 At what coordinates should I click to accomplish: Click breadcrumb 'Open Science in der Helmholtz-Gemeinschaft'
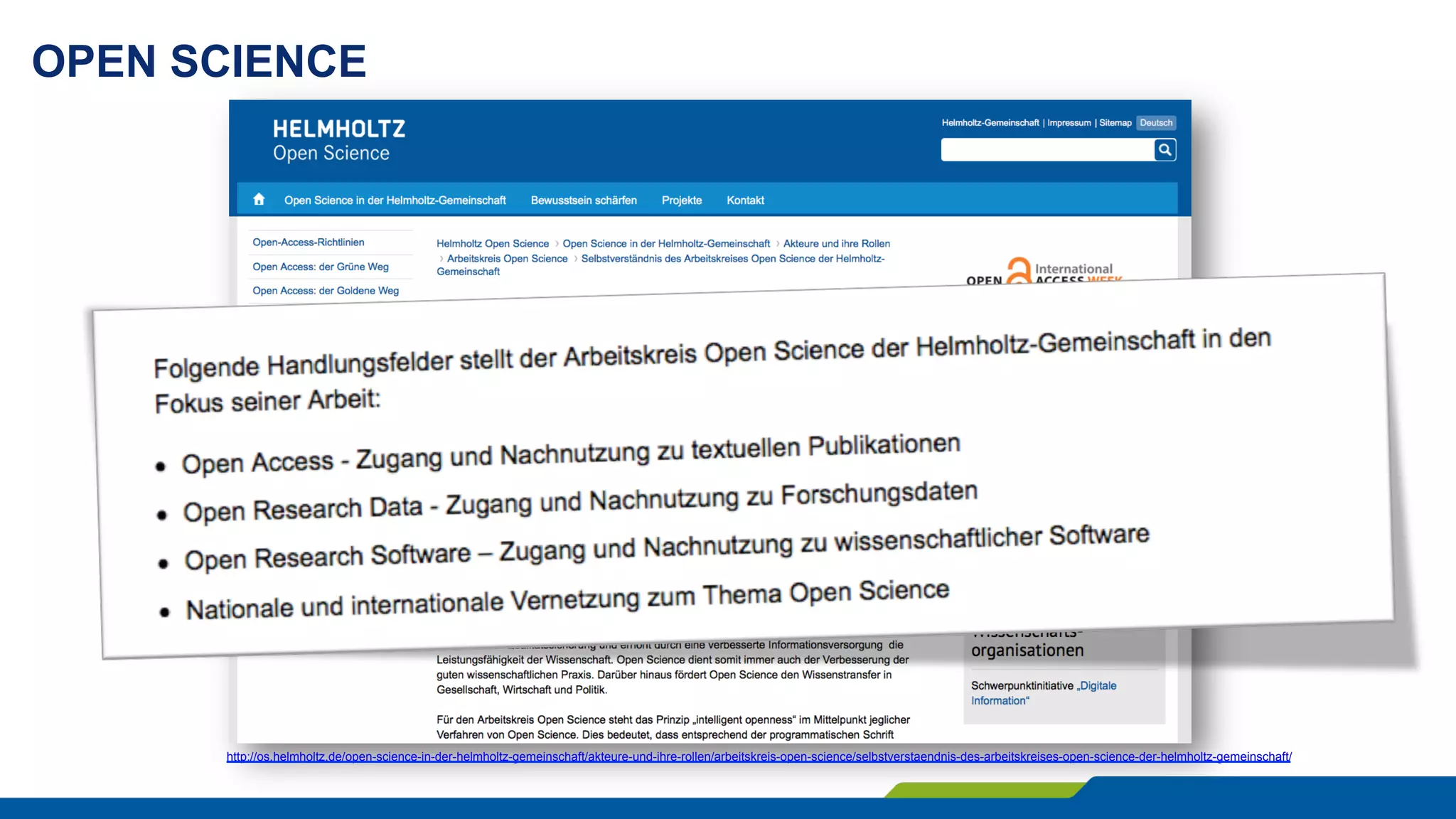[x=666, y=244]
